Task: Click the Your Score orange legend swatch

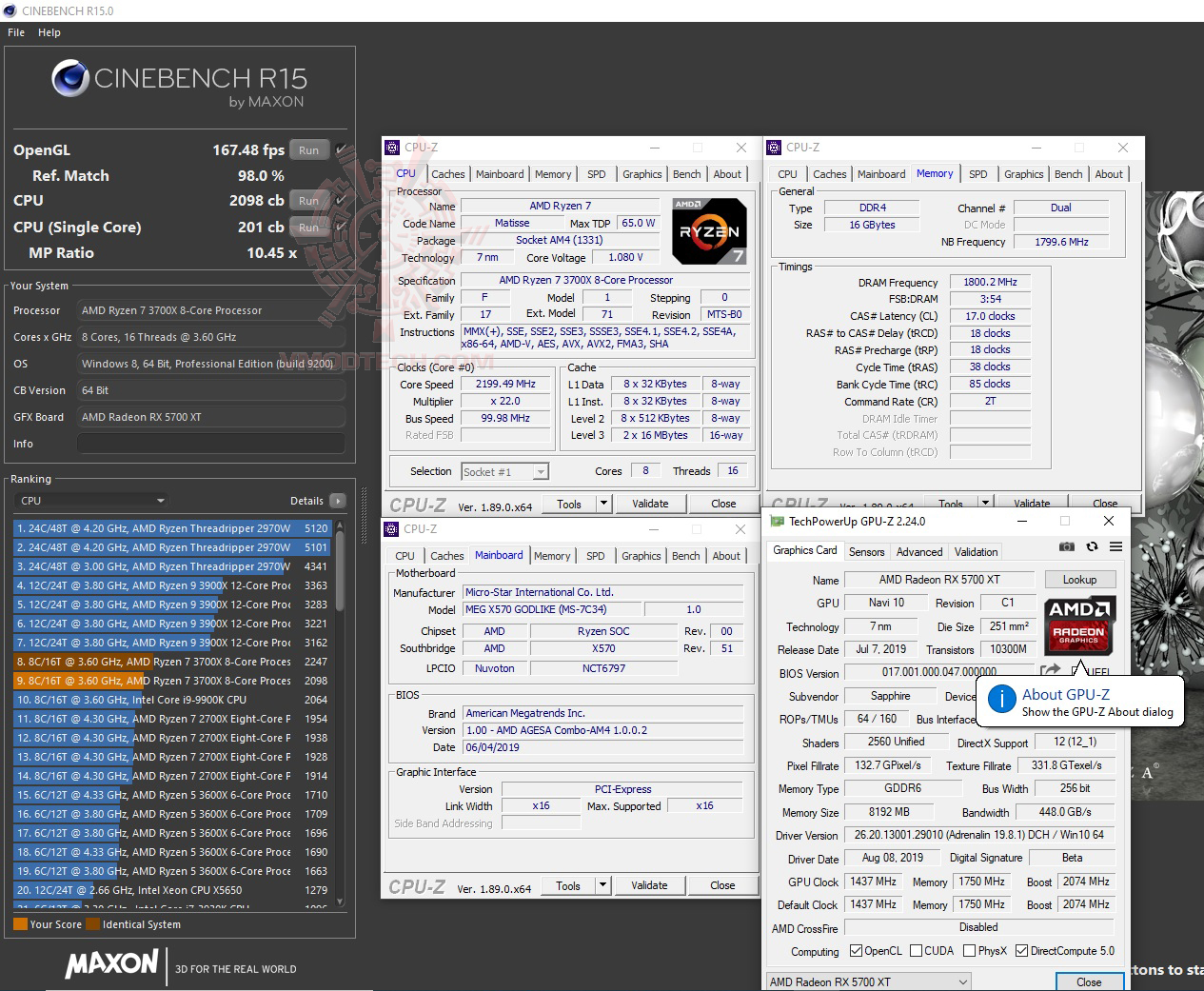Action: 20,924
